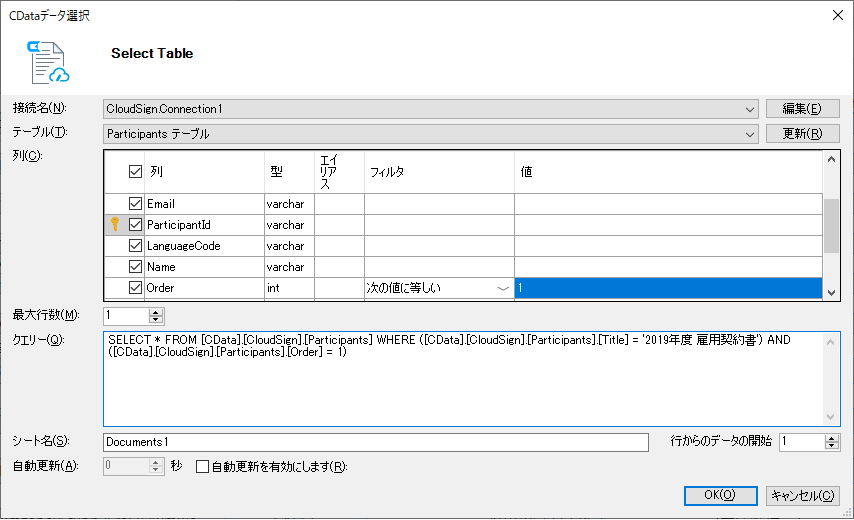Decrease the 最大行数 value with down arrow
The width and height of the screenshot is (854, 520).
(156, 320)
